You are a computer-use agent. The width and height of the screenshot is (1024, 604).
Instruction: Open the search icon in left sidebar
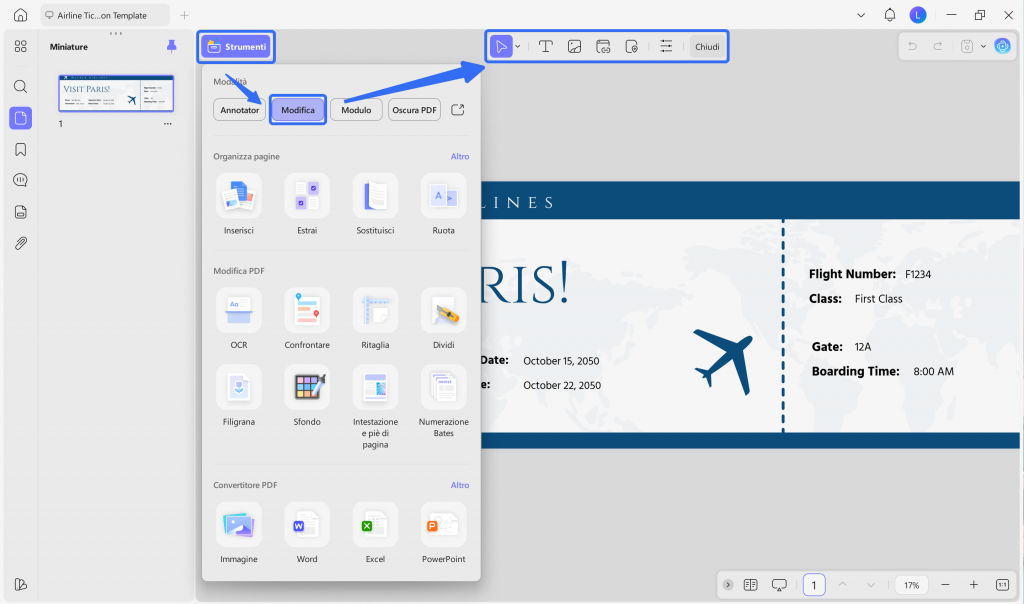pyautogui.click(x=20, y=86)
